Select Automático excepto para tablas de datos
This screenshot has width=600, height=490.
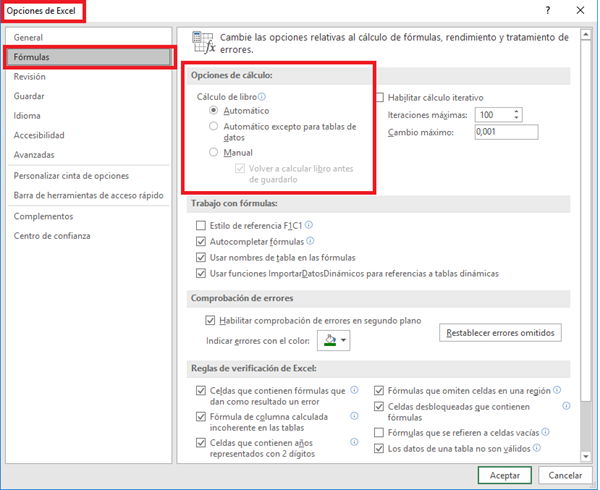[214, 126]
